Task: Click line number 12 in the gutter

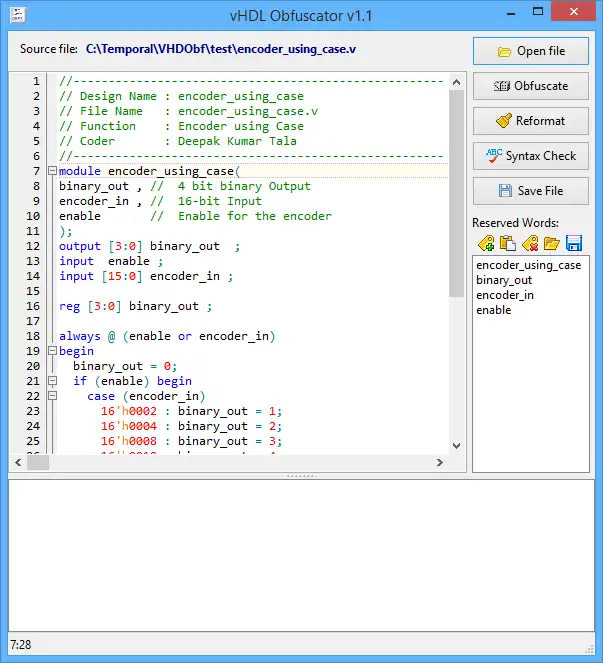Action: pyautogui.click(x=33, y=246)
